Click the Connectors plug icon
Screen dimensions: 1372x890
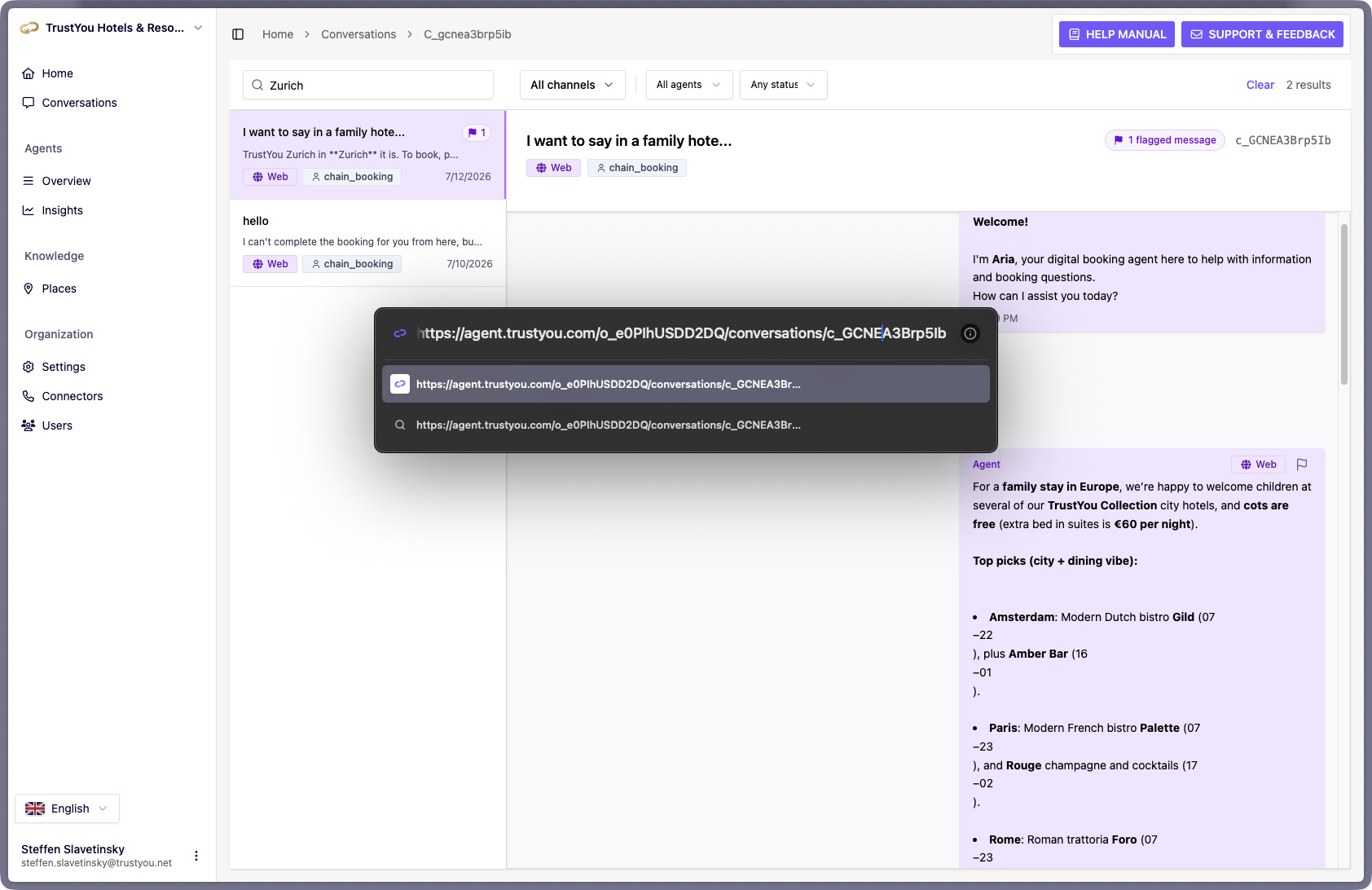point(29,396)
